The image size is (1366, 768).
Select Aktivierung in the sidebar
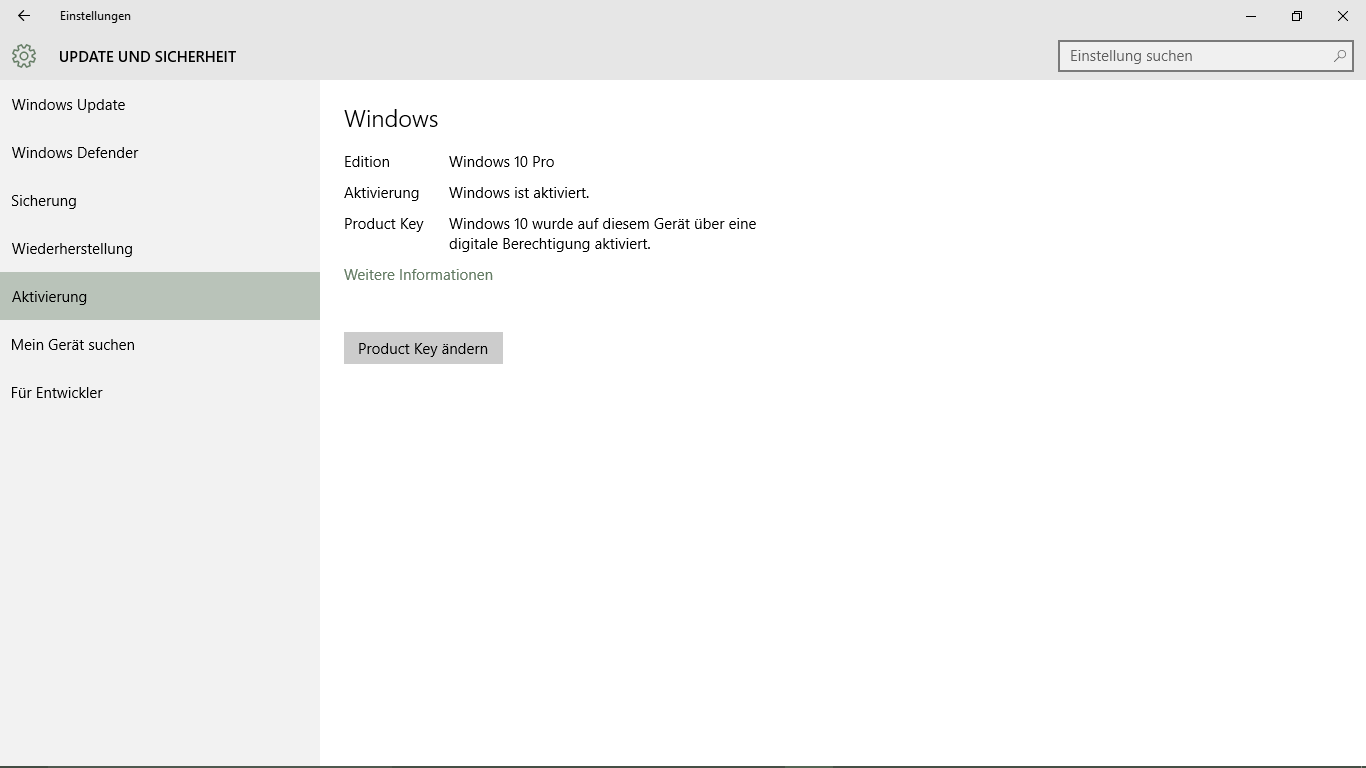(x=160, y=297)
